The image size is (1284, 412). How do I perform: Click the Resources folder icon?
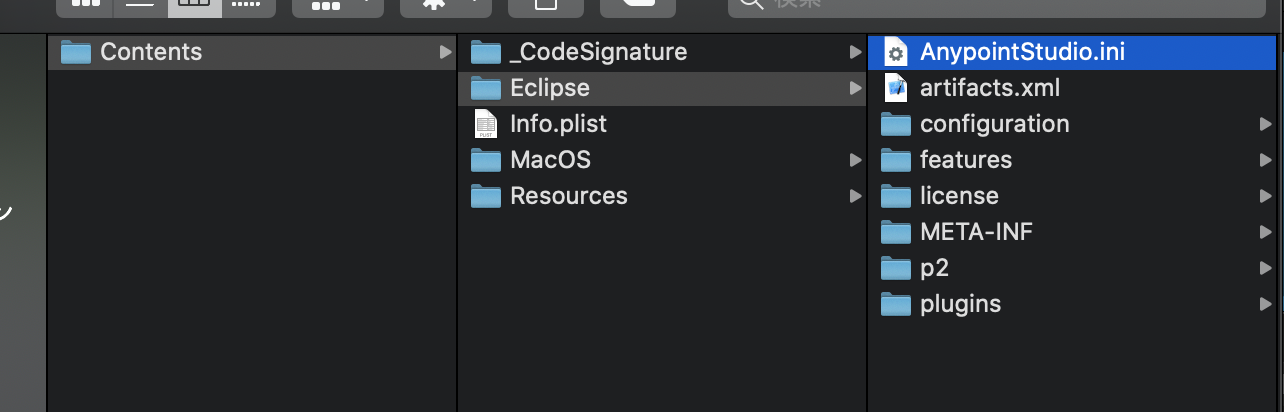coord(486,196)
